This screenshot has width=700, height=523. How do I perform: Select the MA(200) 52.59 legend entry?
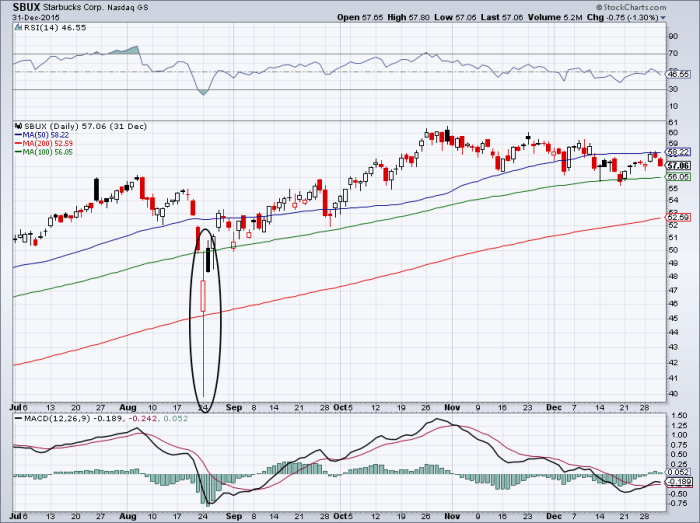coord(44,143)
